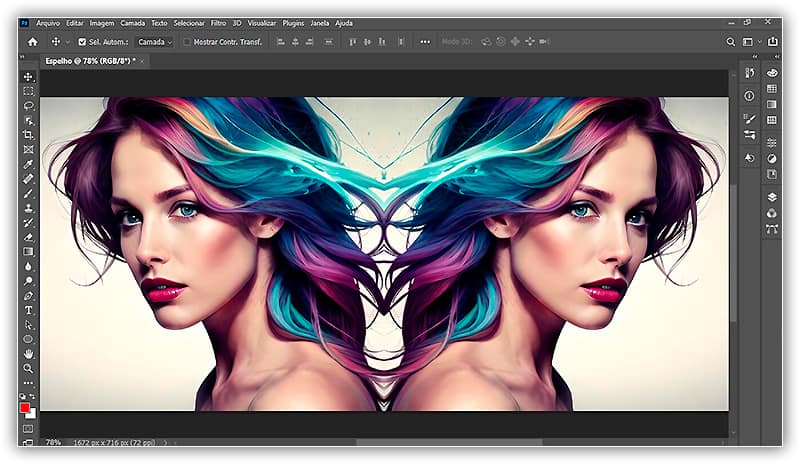The image size is (800, 464).
Task: Open the workspace switcher dropdown
Action: tap(751, 42)
